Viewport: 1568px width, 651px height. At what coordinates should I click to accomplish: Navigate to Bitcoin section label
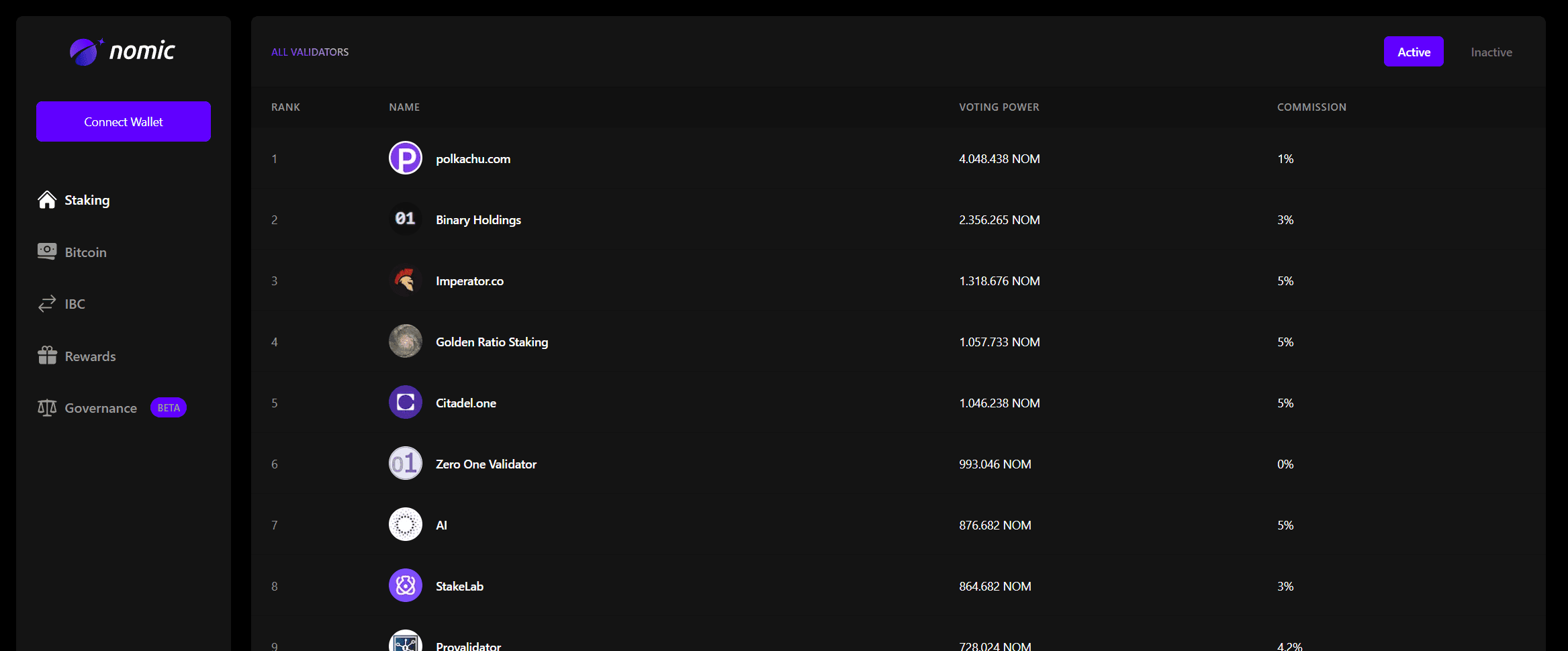(x=85, y=252)
